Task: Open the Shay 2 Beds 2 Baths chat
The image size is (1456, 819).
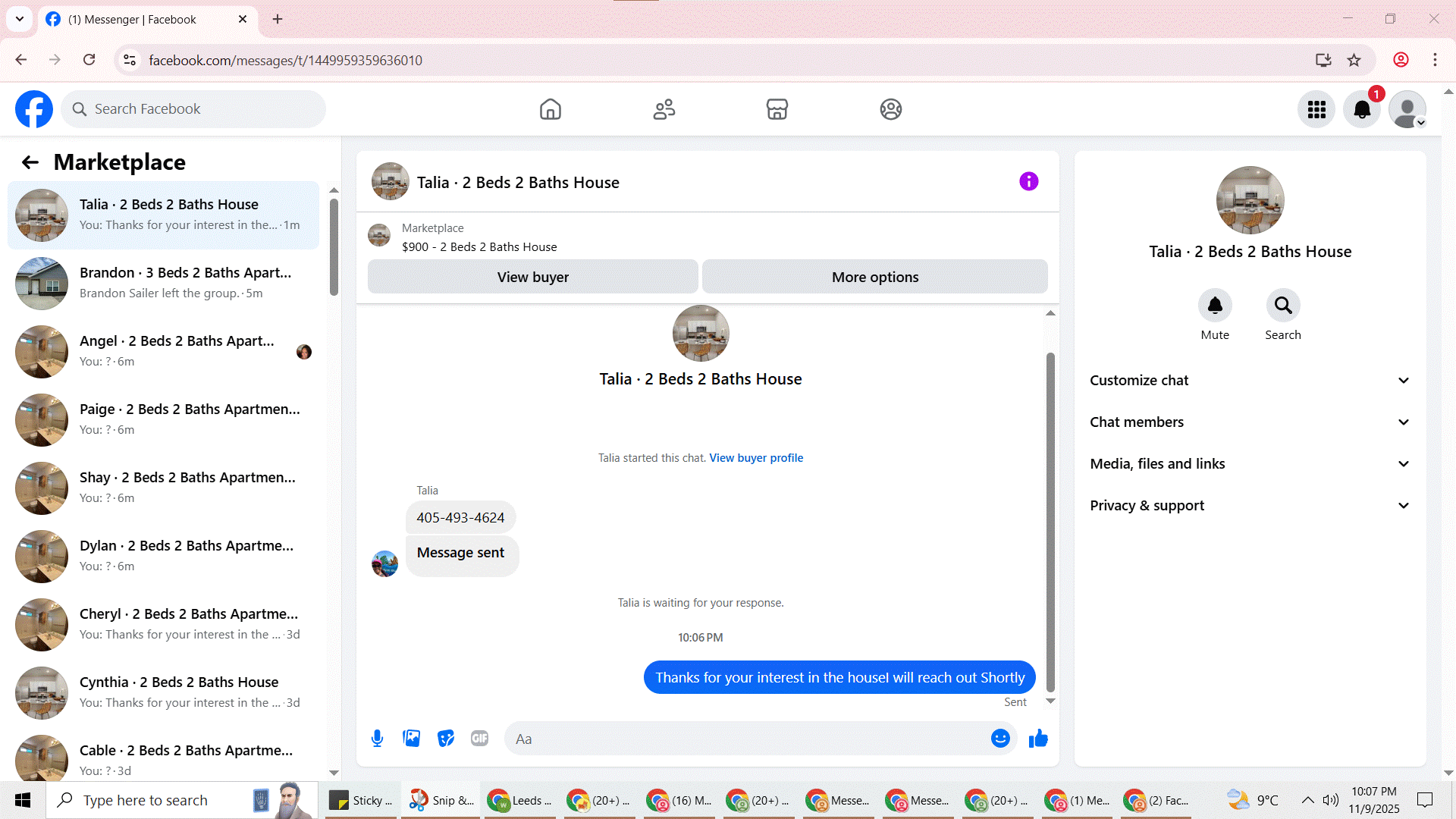Action: tap(163, 488)
